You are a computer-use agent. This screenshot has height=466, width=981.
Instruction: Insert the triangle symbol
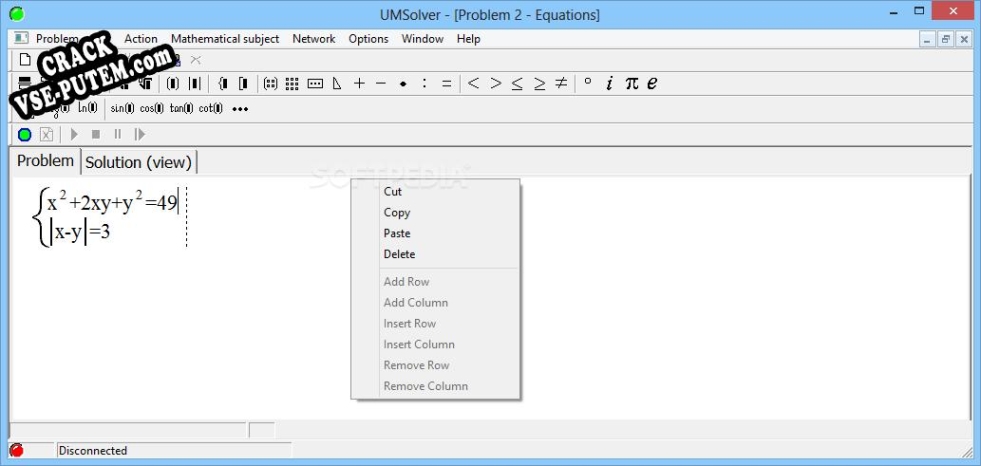click(x=337, y=83)
